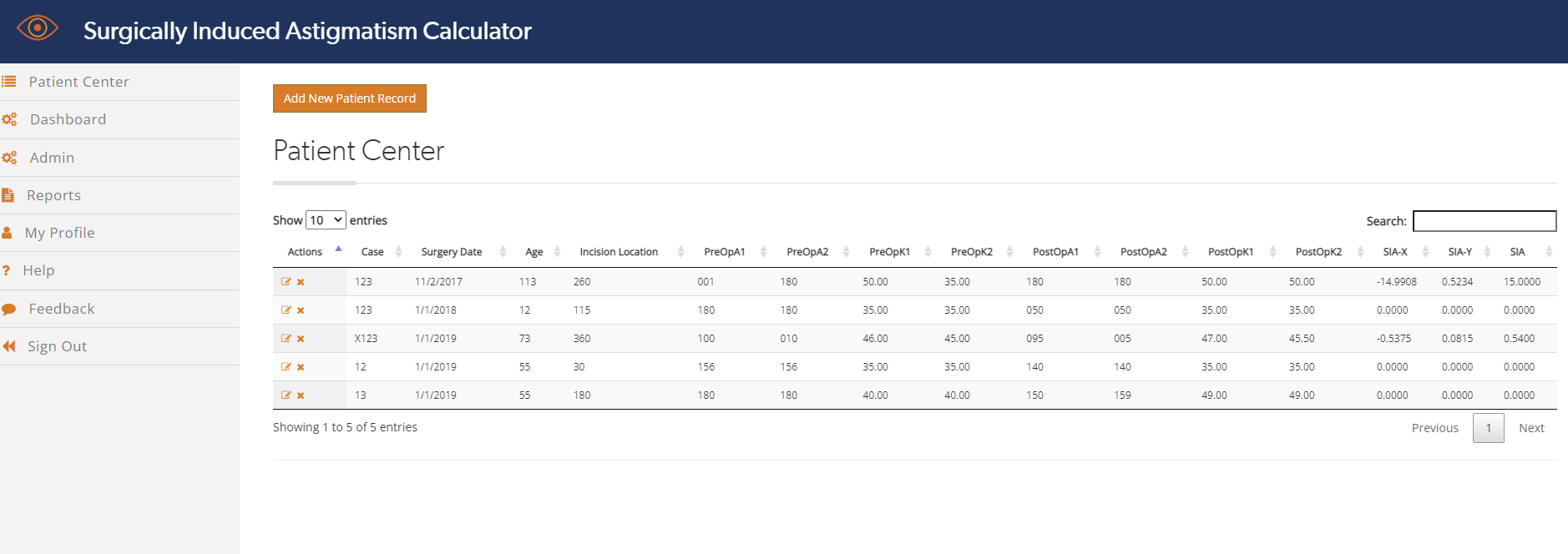Go to My Profile in sidebar
This screenshot has height=554, width=1568.
click(59, 233)
